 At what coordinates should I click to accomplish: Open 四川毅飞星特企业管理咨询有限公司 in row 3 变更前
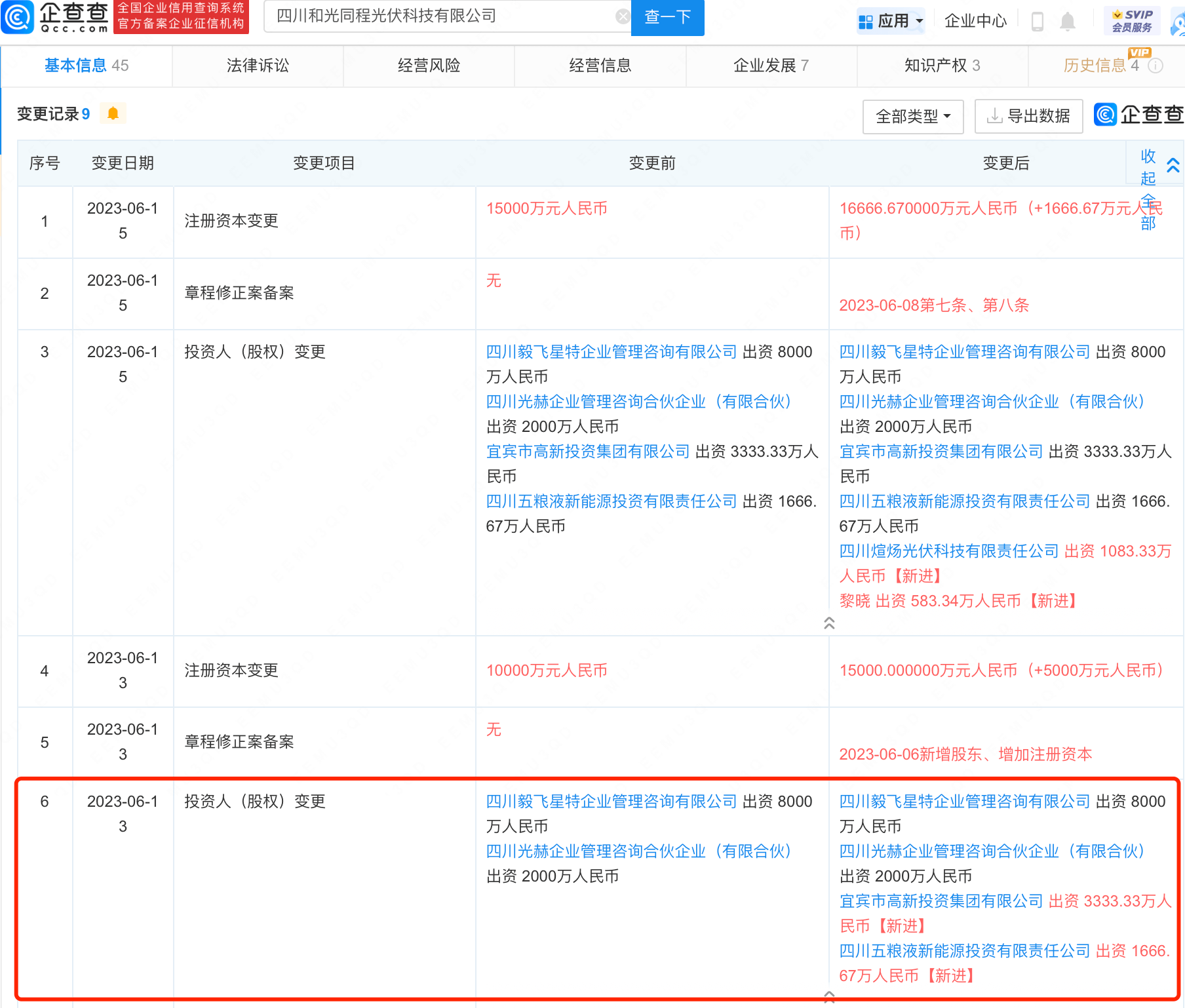pyautogui.click(x=612, y=352)
